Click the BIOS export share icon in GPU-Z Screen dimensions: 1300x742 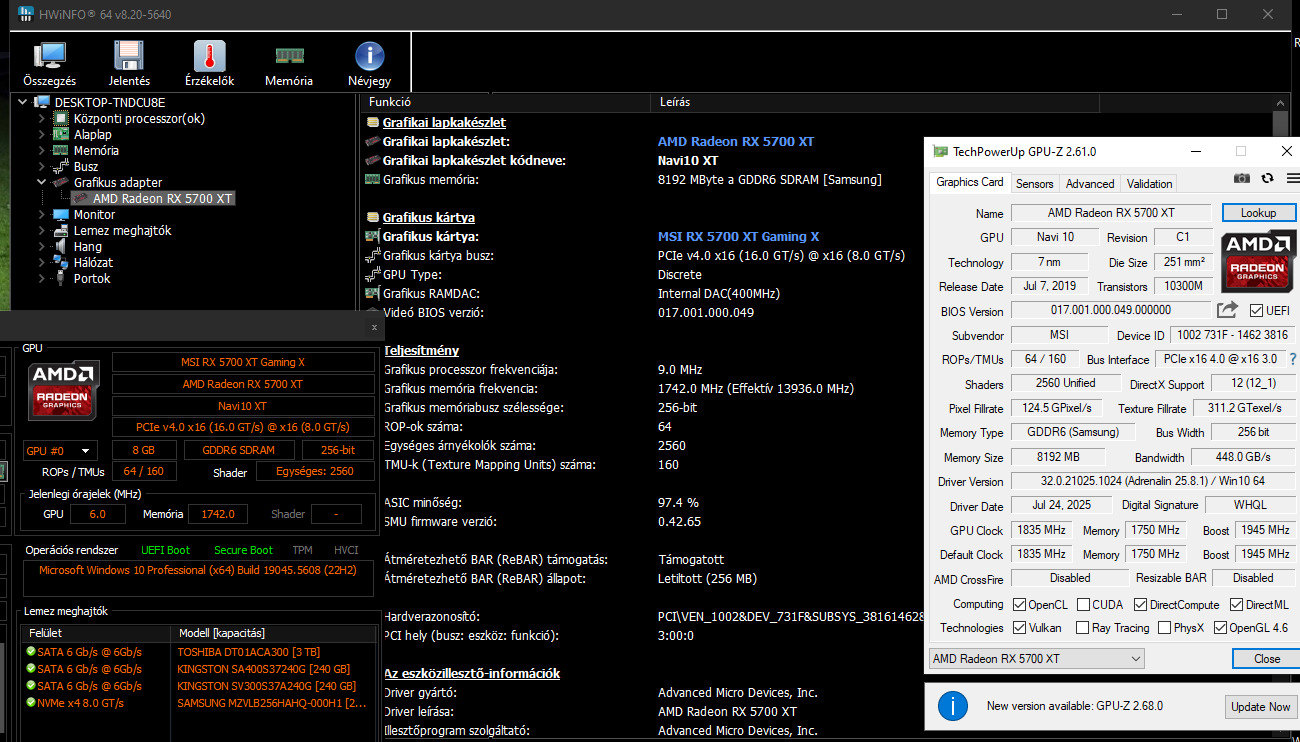point(1227,310)
